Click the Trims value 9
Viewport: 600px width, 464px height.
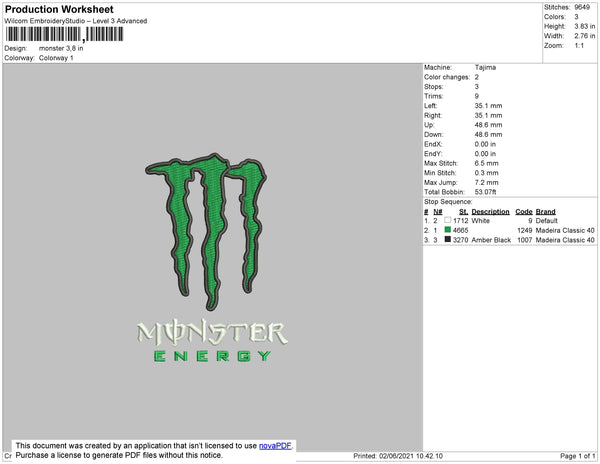coord(477,96)
